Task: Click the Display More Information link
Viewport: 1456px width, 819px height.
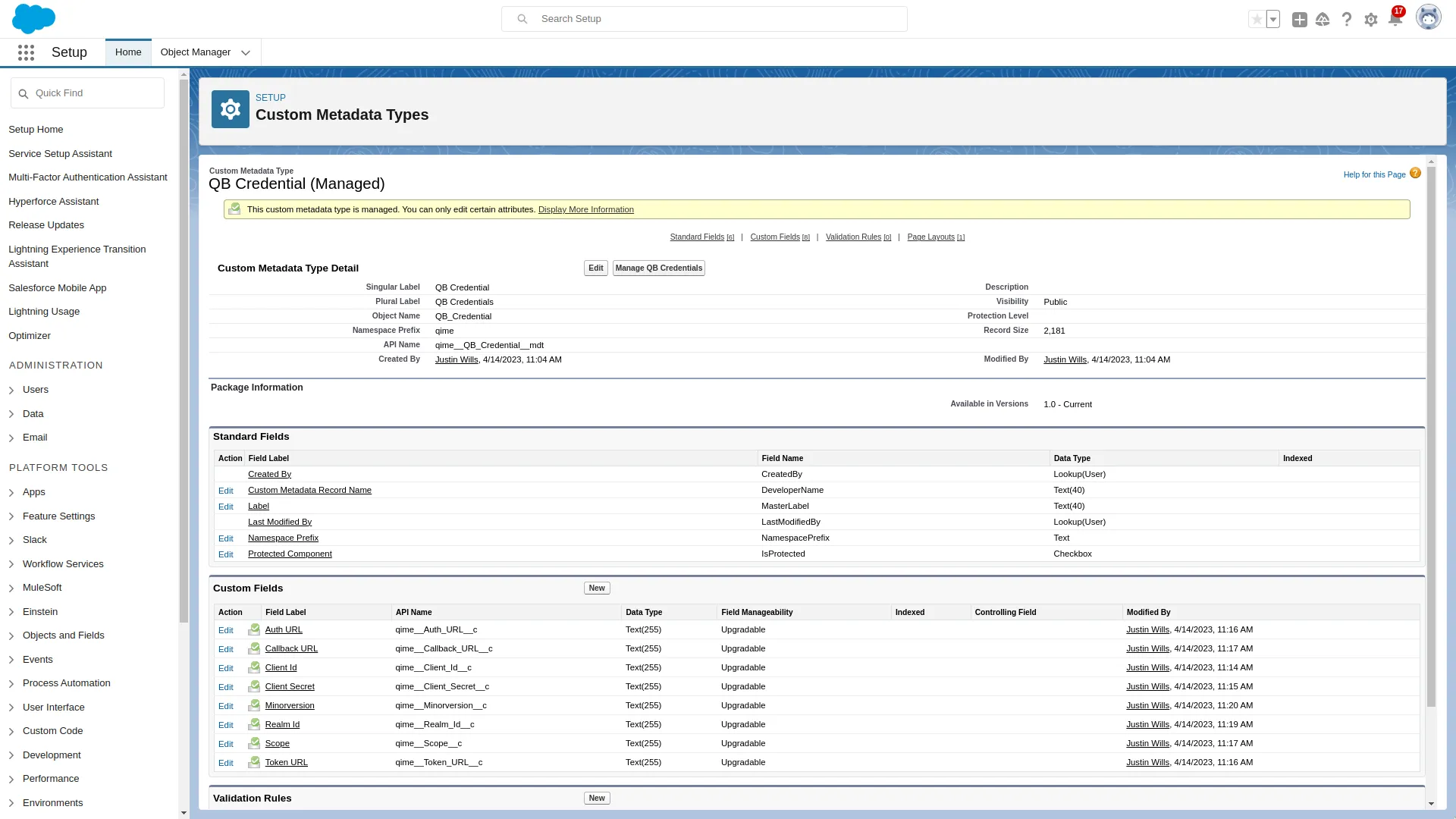Action: (586, 209)
